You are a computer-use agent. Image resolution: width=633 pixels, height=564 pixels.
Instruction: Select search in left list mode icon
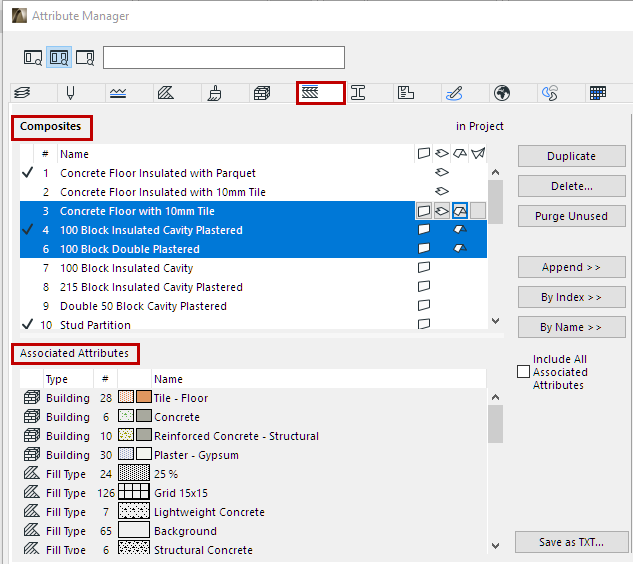click(x=33, y=57)
